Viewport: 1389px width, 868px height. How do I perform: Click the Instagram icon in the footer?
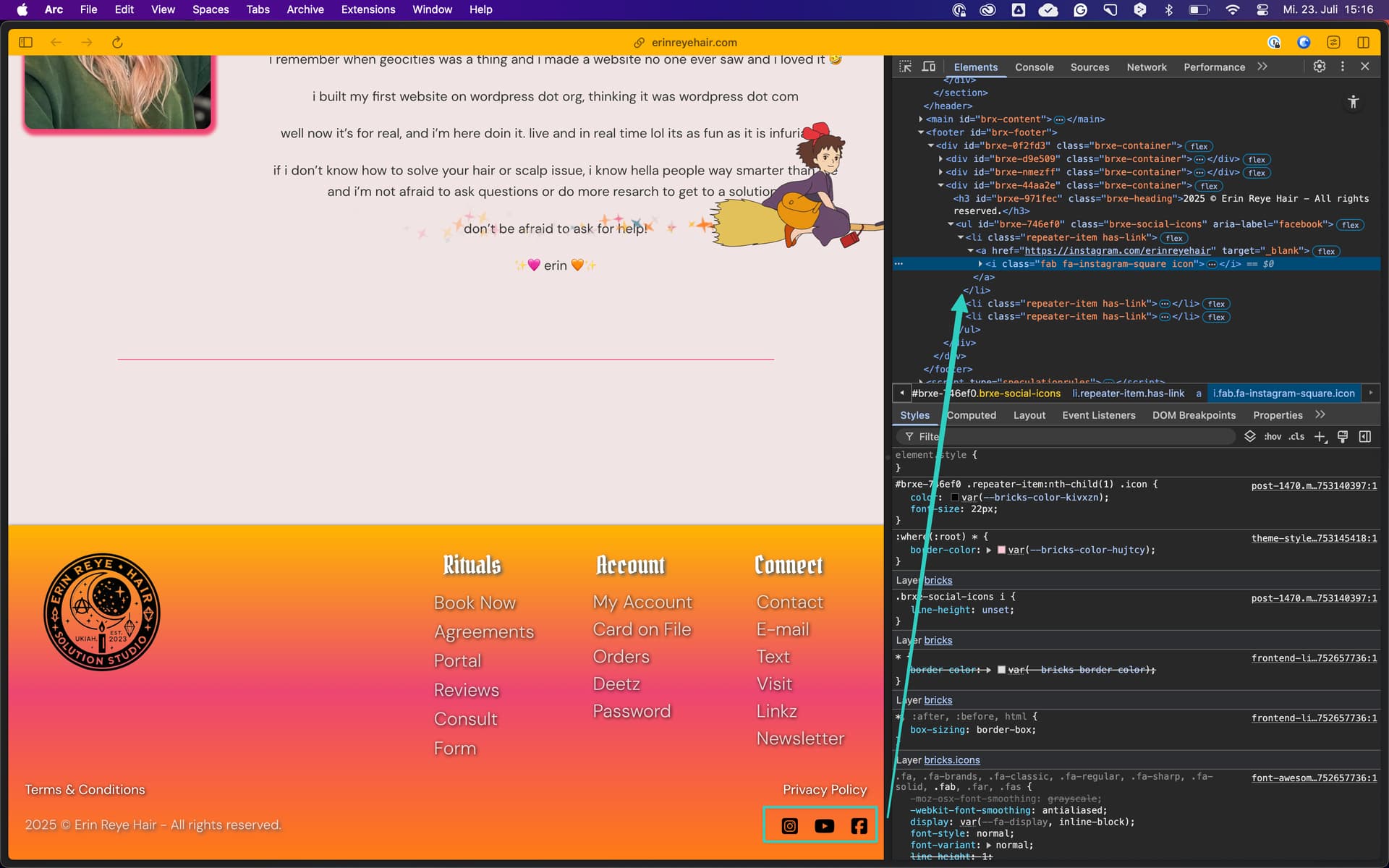click(790, 826)
